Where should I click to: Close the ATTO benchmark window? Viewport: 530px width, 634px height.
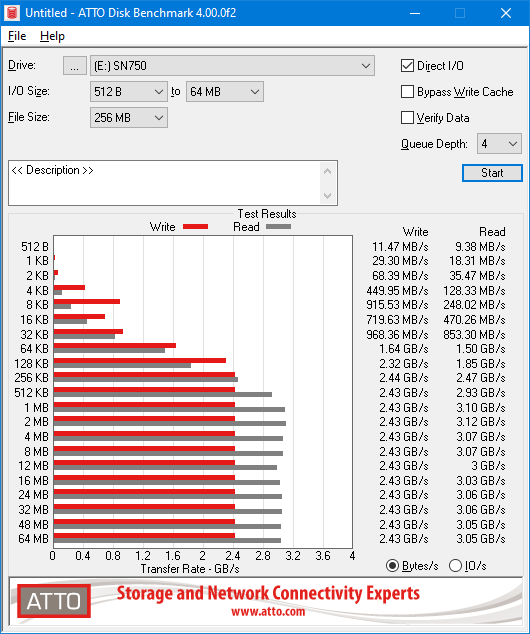pyautogui.click(x=506, y=13)
